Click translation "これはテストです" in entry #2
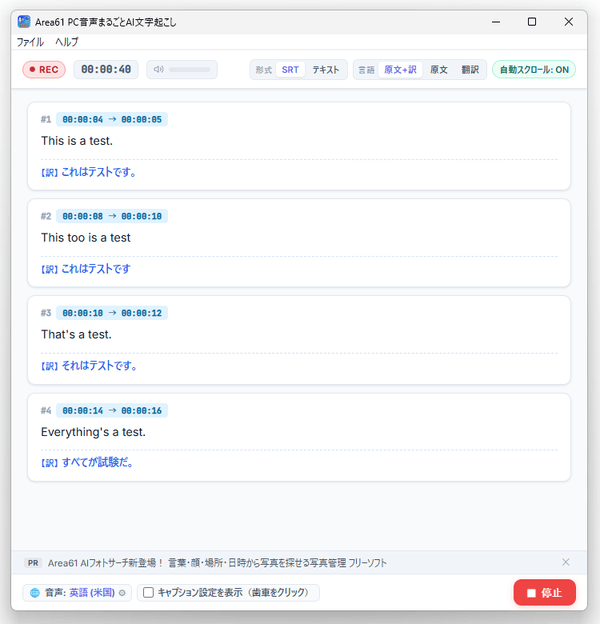Viewport: 600px width, 624px height. [x=96, y=269]
